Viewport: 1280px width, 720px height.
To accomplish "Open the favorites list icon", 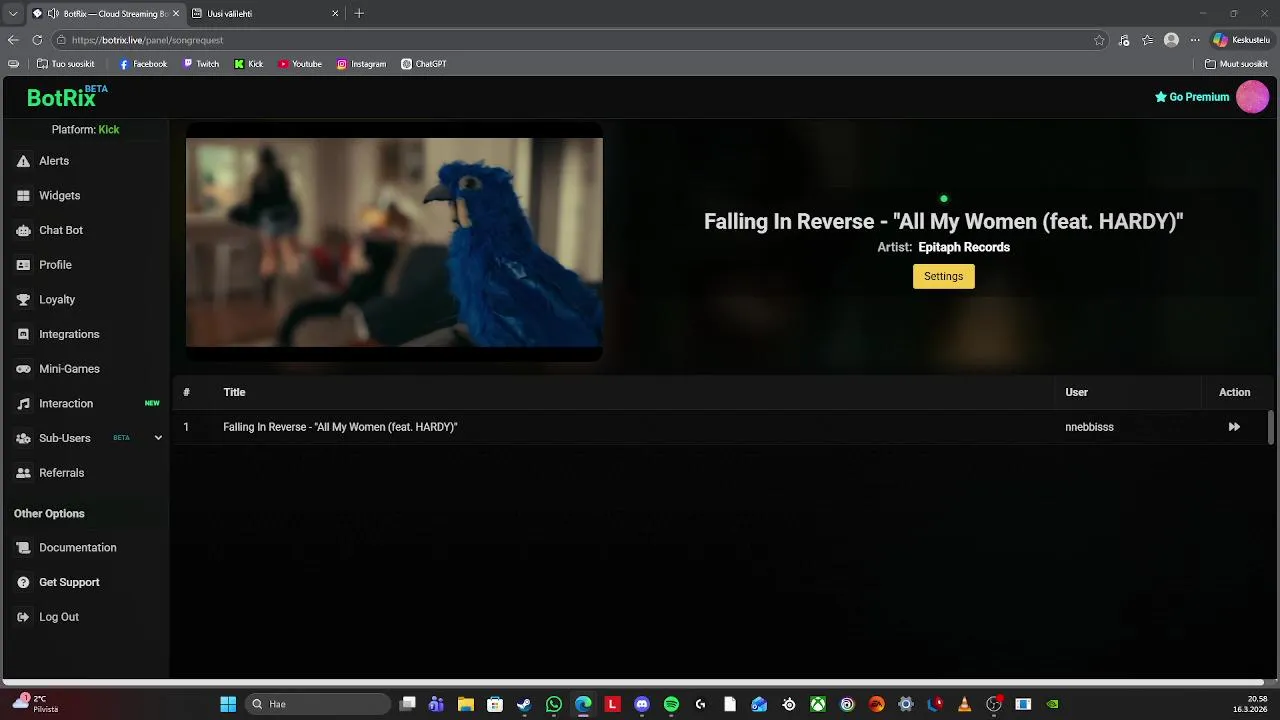I will click(x=1147, y=40).
